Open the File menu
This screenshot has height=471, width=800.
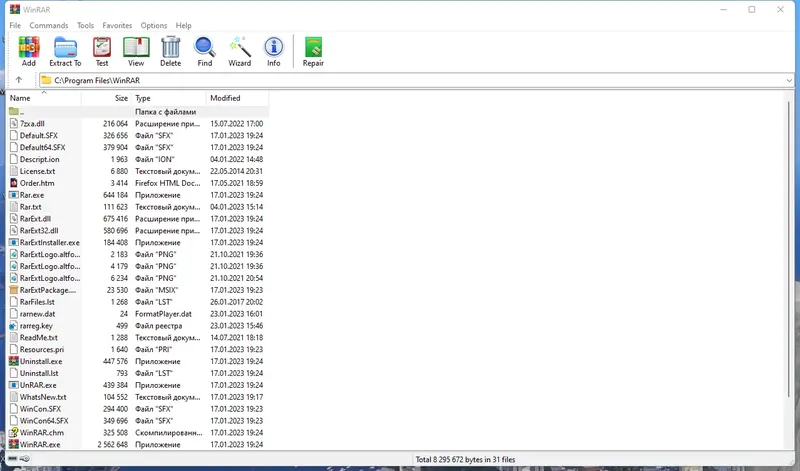[x=15, y=26]
